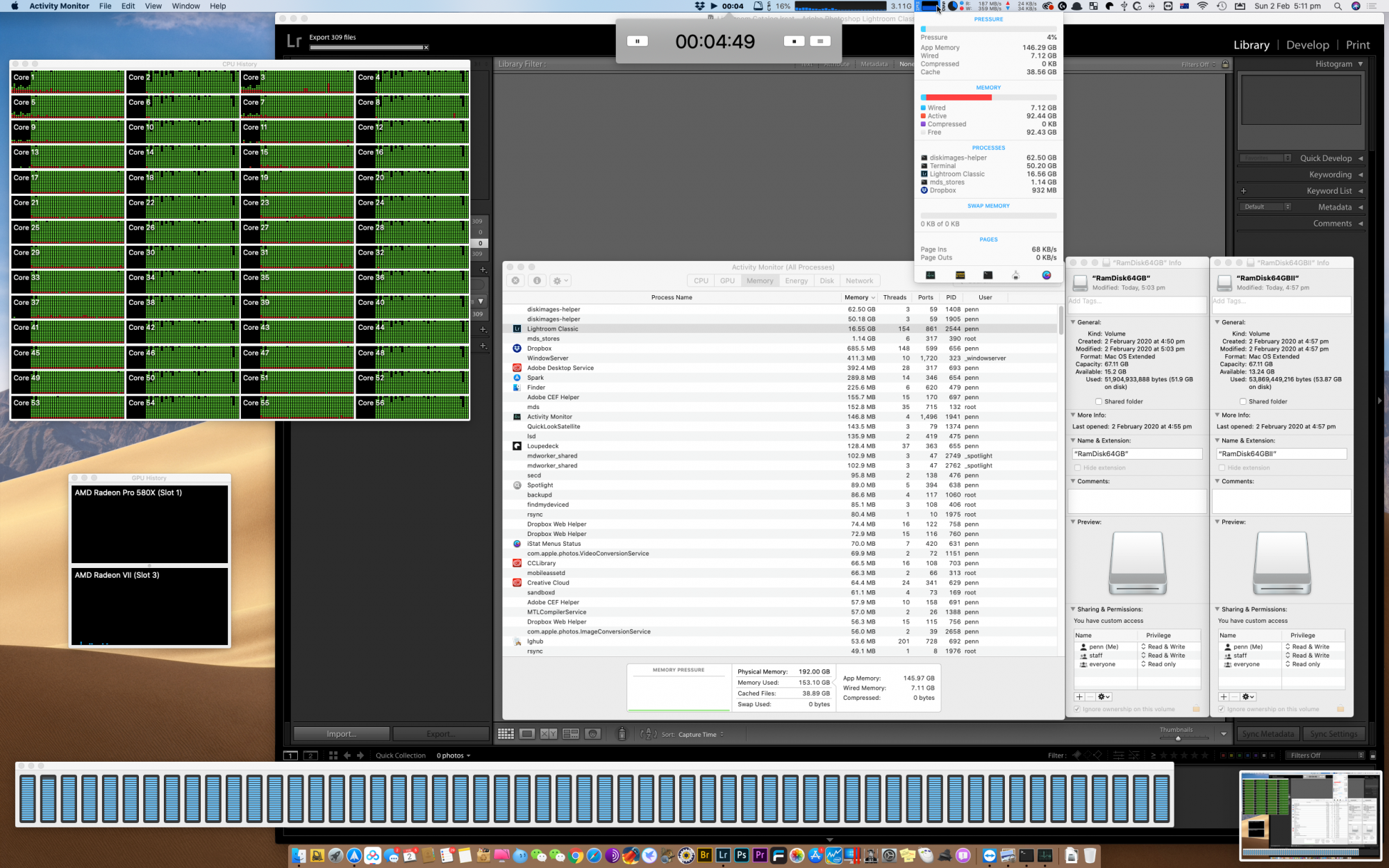Toggle Ignore ownership in RamDisk64GBII Info
This screenshot has height=868, width=1389.
[1222, 709]
